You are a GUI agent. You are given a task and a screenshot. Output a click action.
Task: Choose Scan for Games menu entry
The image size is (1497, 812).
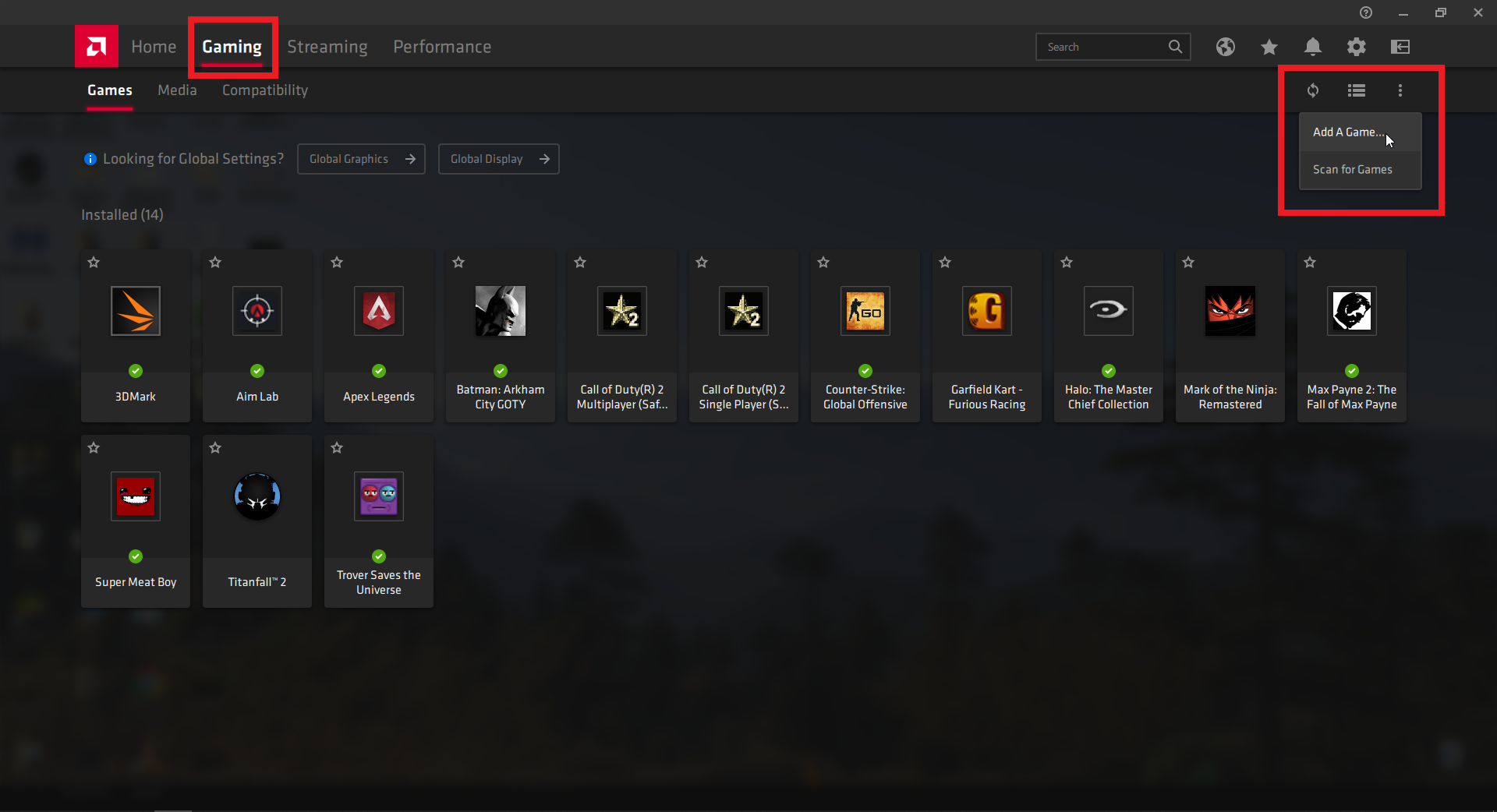pos(1360,170)
